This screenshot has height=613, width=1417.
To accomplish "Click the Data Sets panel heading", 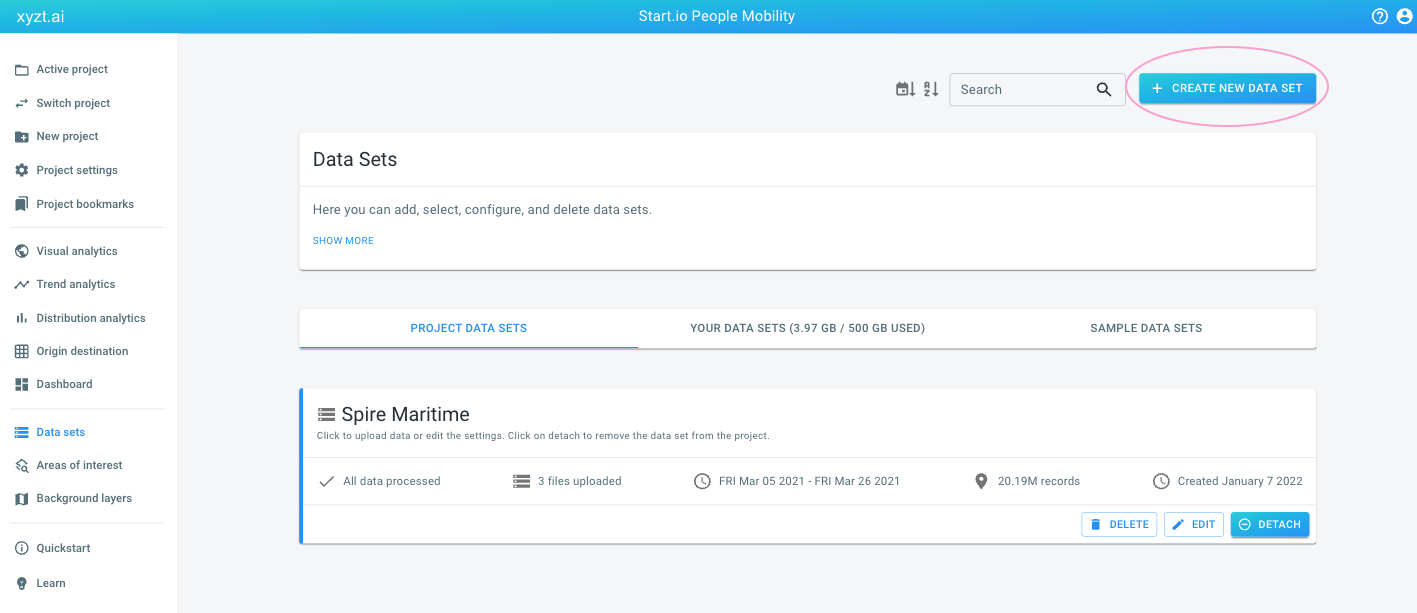I will 355,159.
